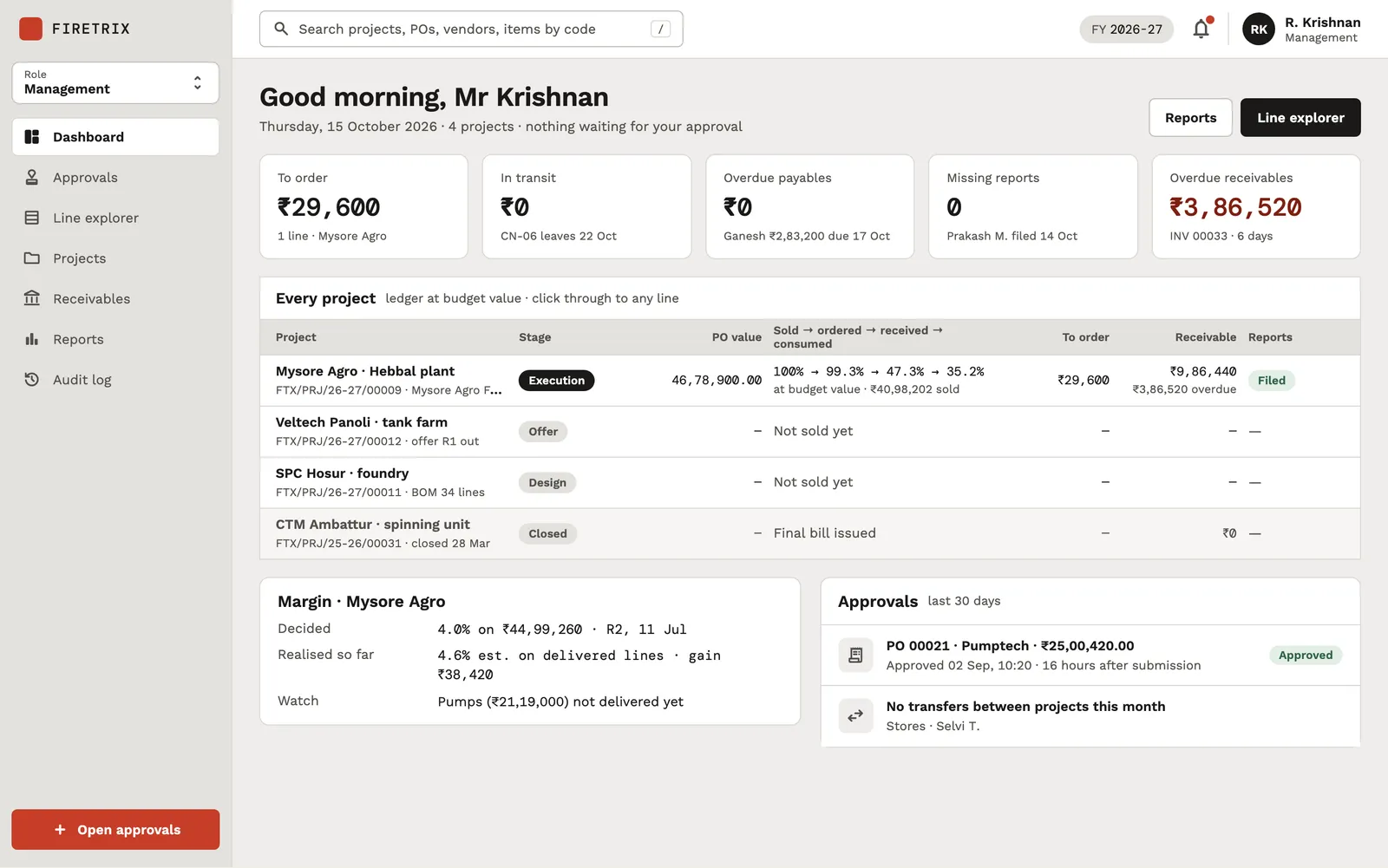Screen dimensions: 1388x868
Task: Click the black Line explorer button
Action: click(x=1300, y=118)
